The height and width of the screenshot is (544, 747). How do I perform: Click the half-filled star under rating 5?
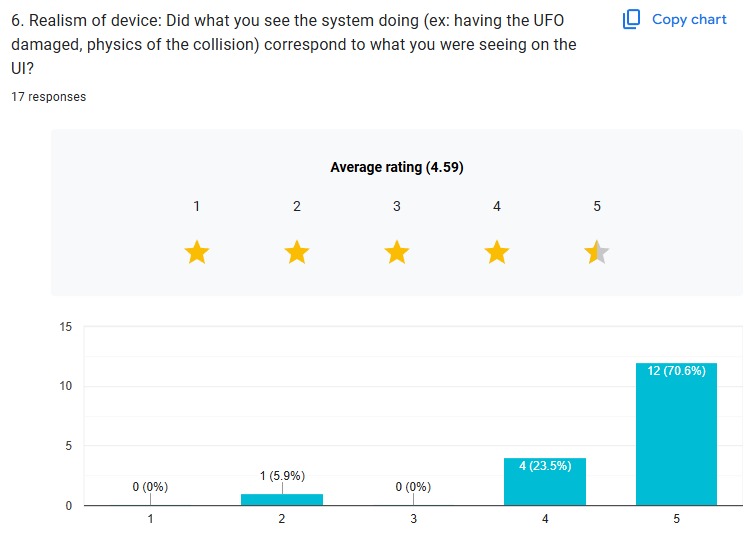[597, 252]
